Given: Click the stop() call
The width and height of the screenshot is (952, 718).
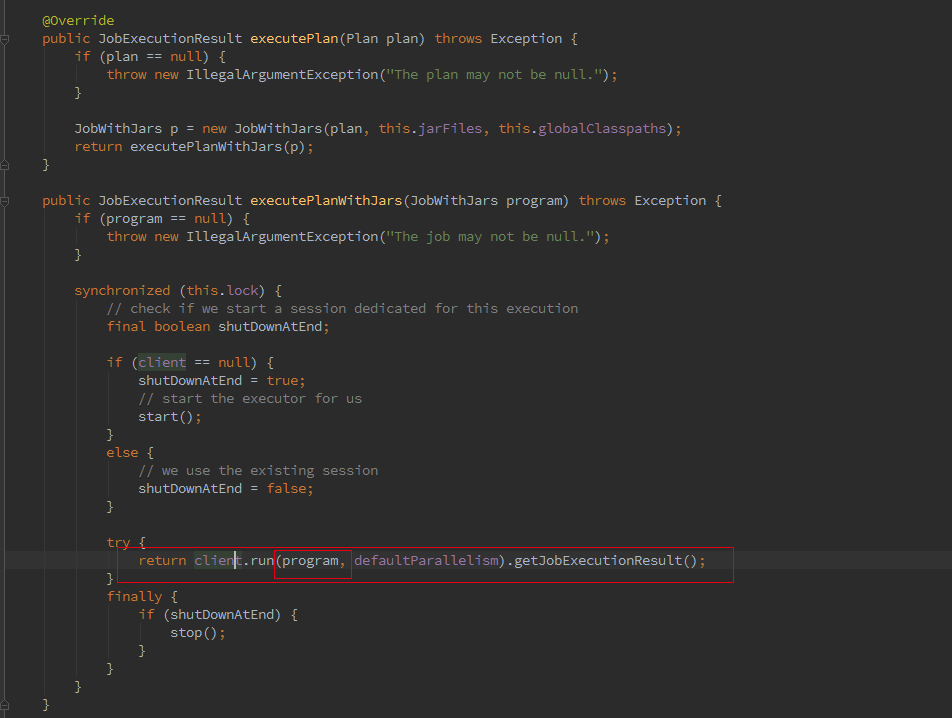Looking at the screenshot, I should click(194, 633).
